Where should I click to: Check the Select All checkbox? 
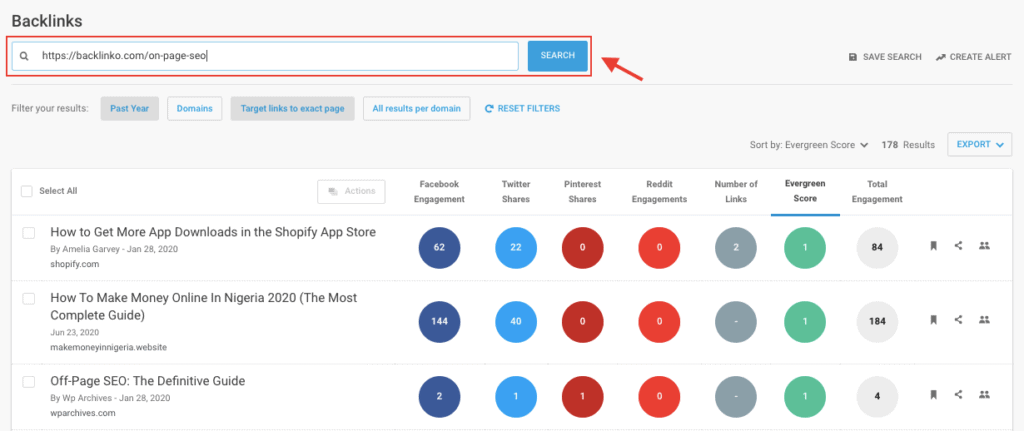27,191
